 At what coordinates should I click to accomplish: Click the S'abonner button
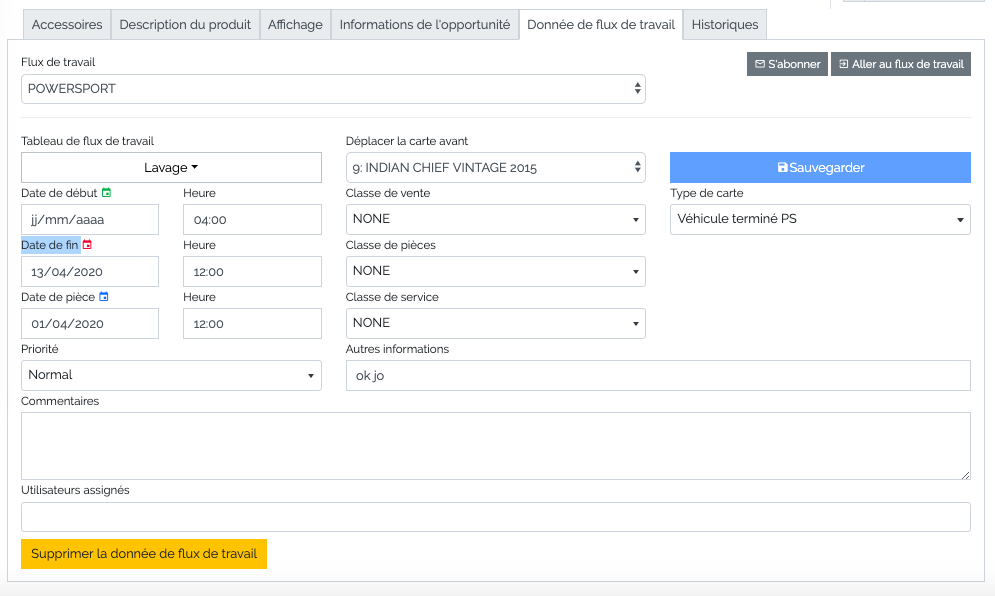(787, 64)
